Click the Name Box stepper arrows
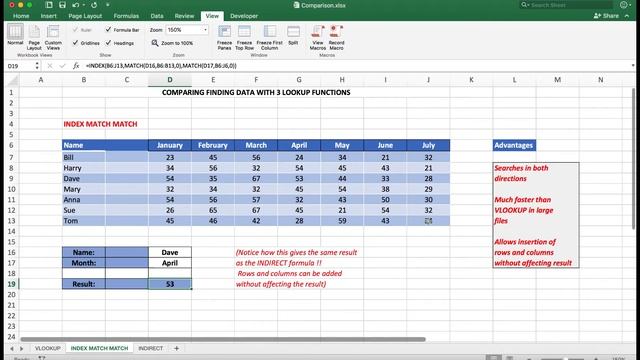Screen dimensions: 640x360 (x=37, y=66)
